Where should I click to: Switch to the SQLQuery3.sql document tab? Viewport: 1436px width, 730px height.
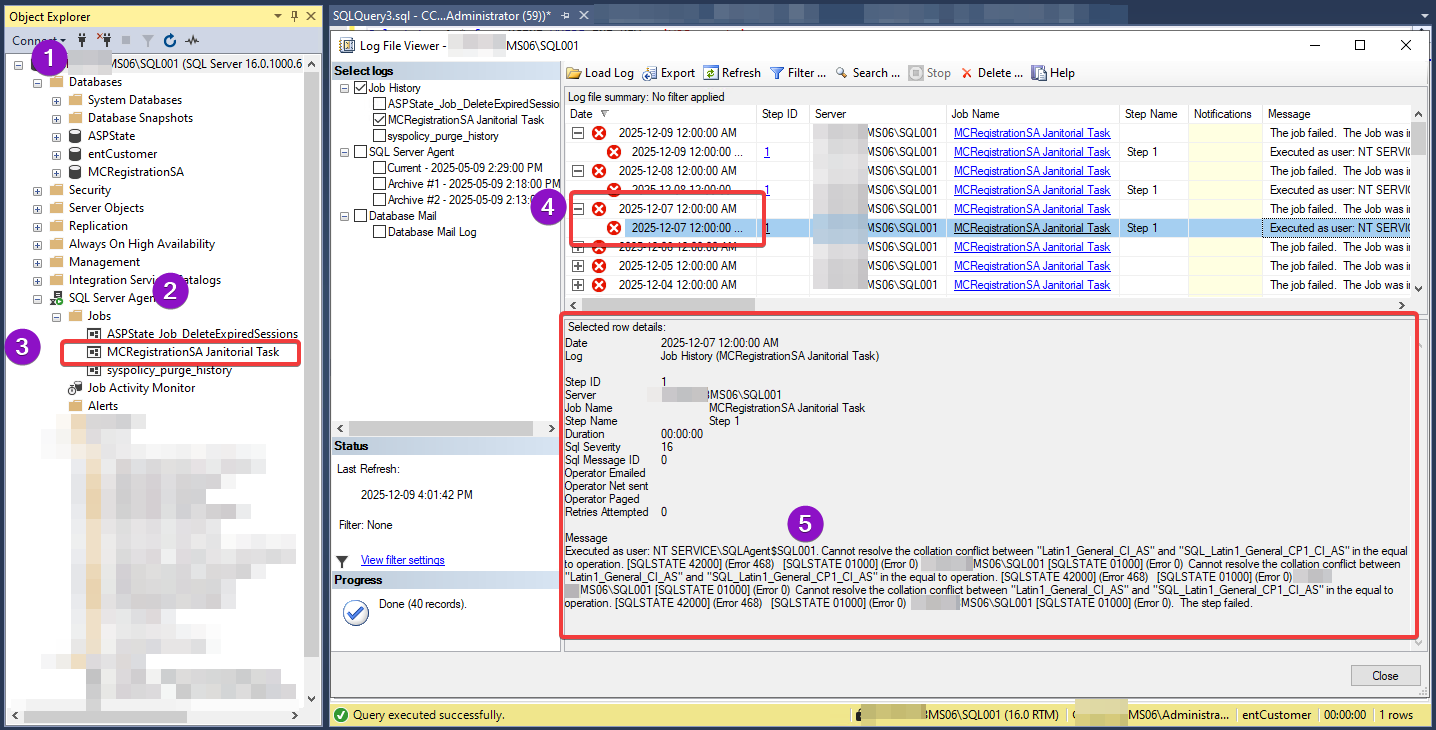pyautogui.click(x=441, y=16)
